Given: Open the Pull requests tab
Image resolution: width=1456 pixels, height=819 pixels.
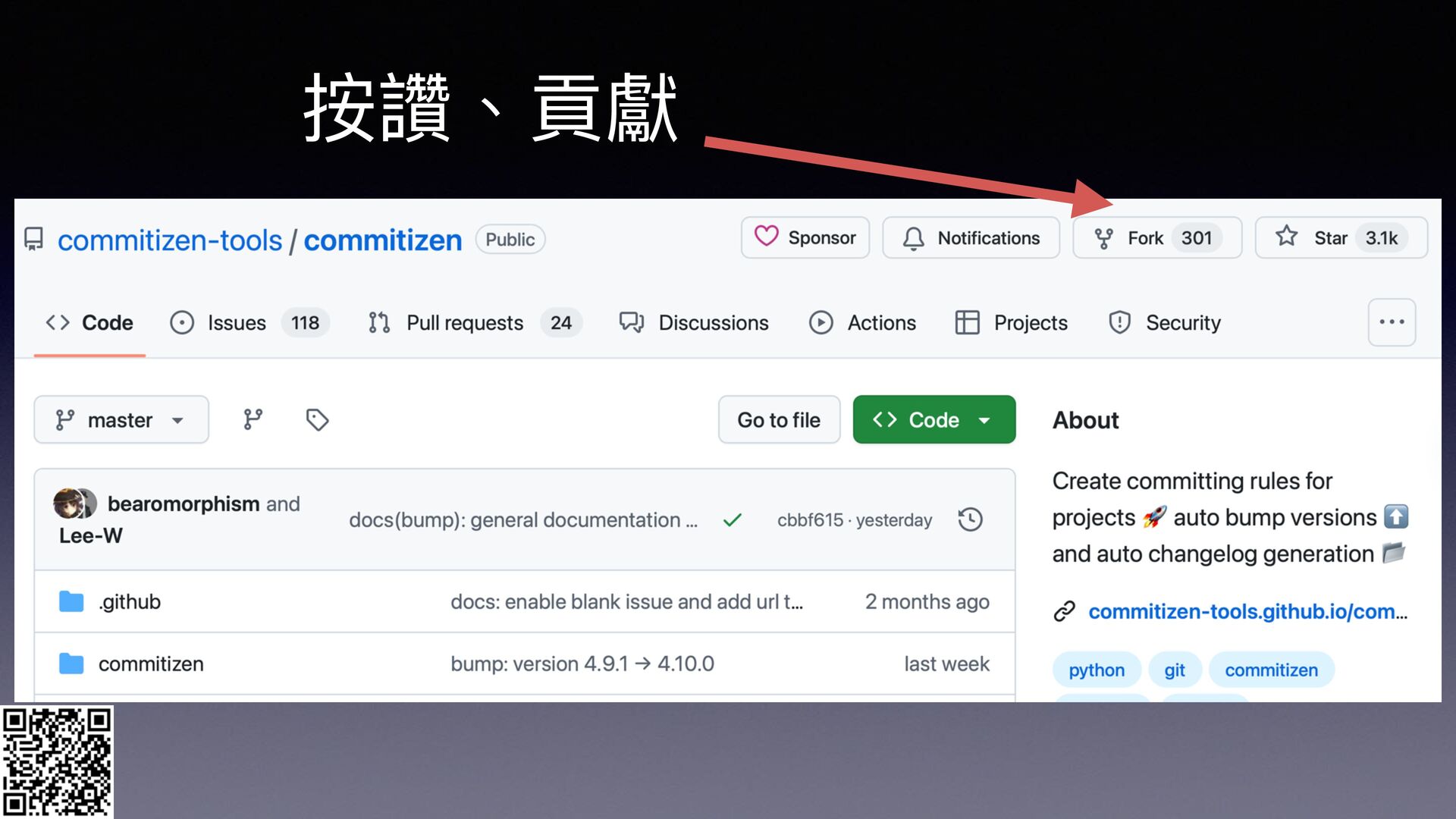Looking at the screenshot, I should point(464,323).
